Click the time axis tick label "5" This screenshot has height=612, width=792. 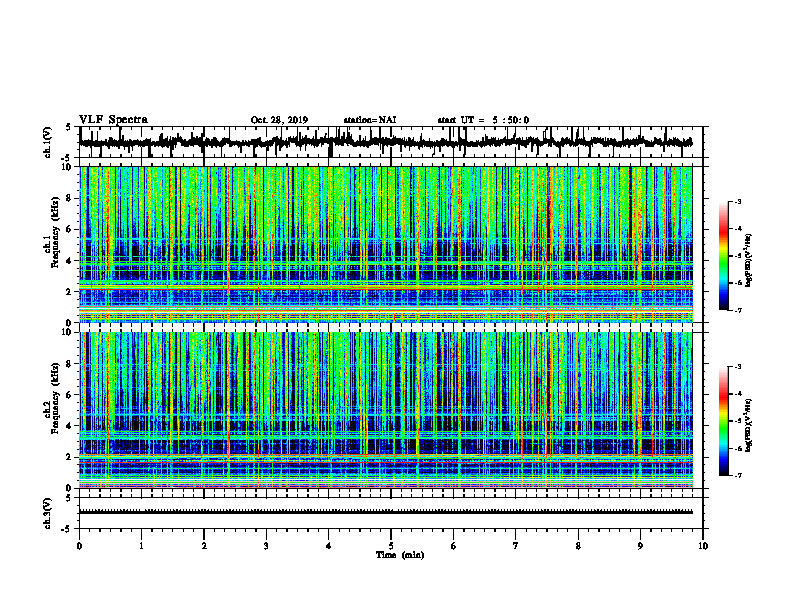click(x=391, y=546)
